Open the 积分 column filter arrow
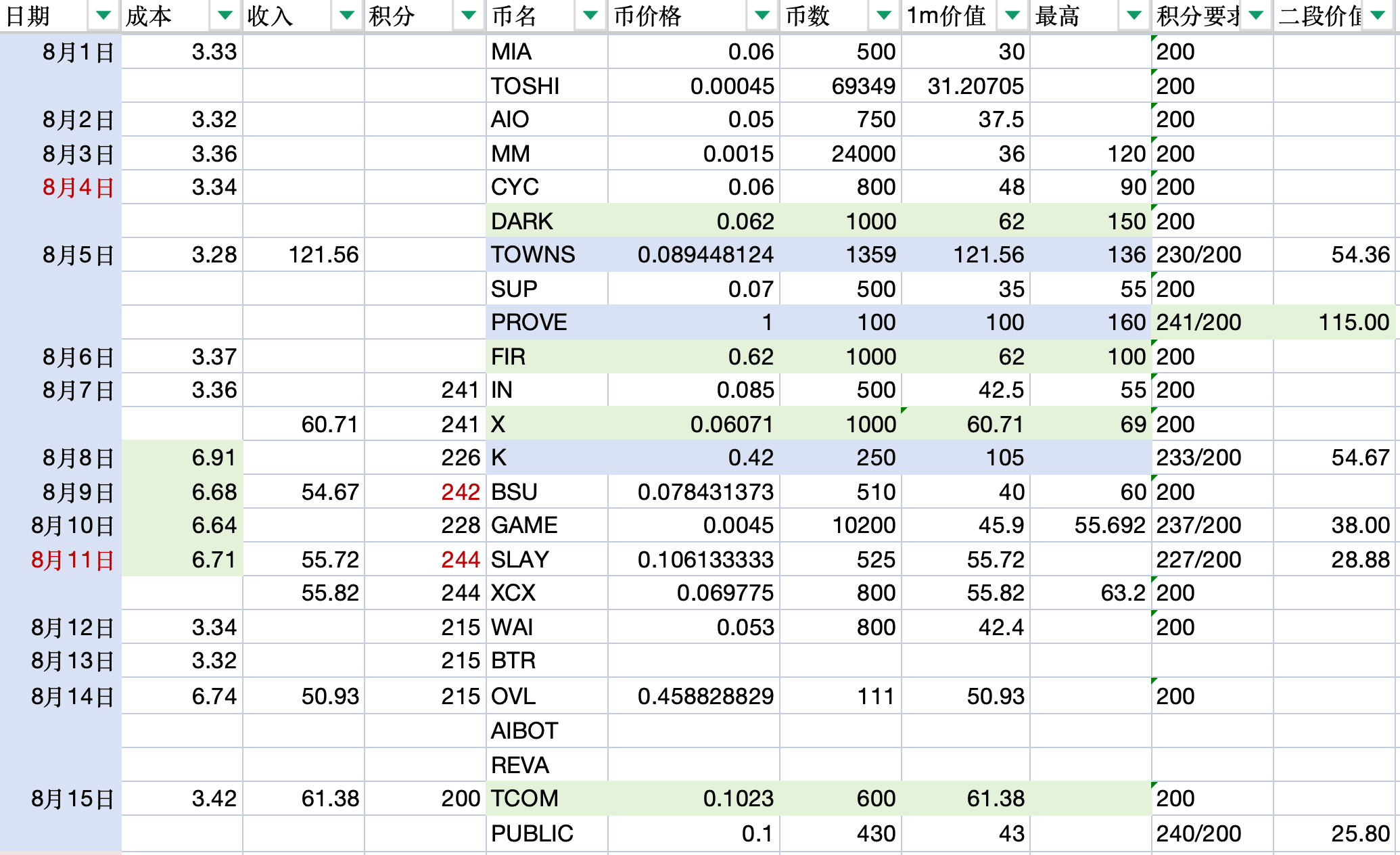1400x855 pixels. [x=468, y=16]
